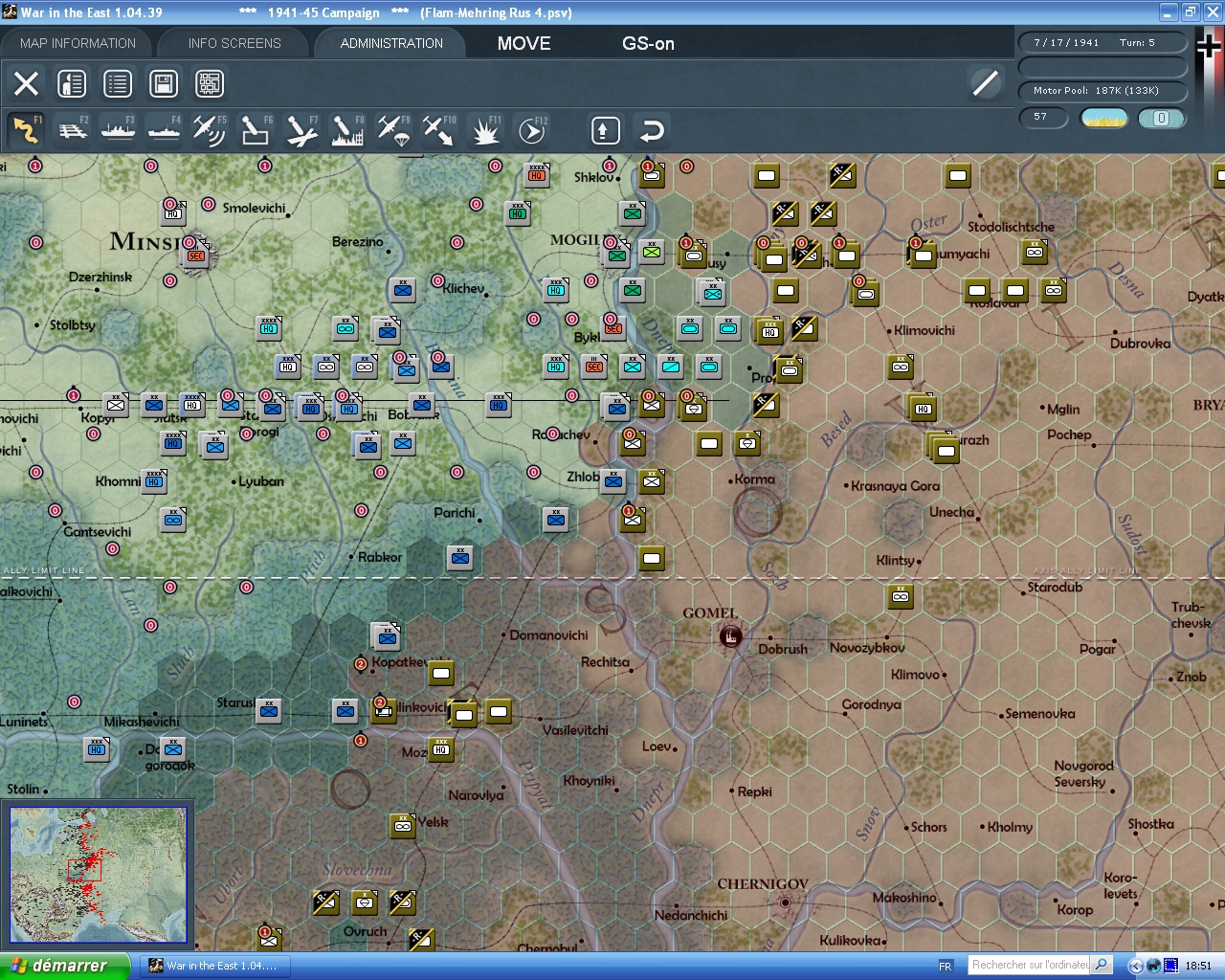
Task: Click the FR language indicator
Action: (946, 966)
